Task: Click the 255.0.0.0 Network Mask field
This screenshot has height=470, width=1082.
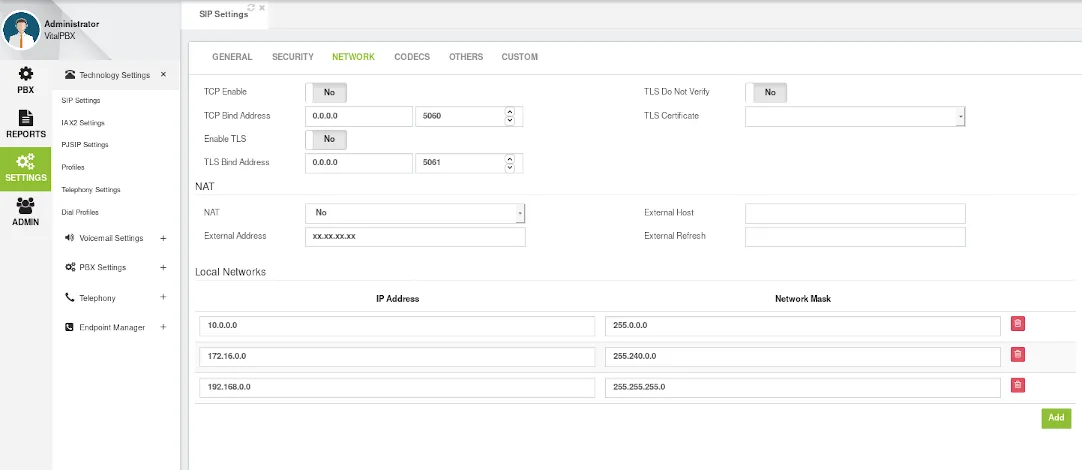Action: (803, 326)
